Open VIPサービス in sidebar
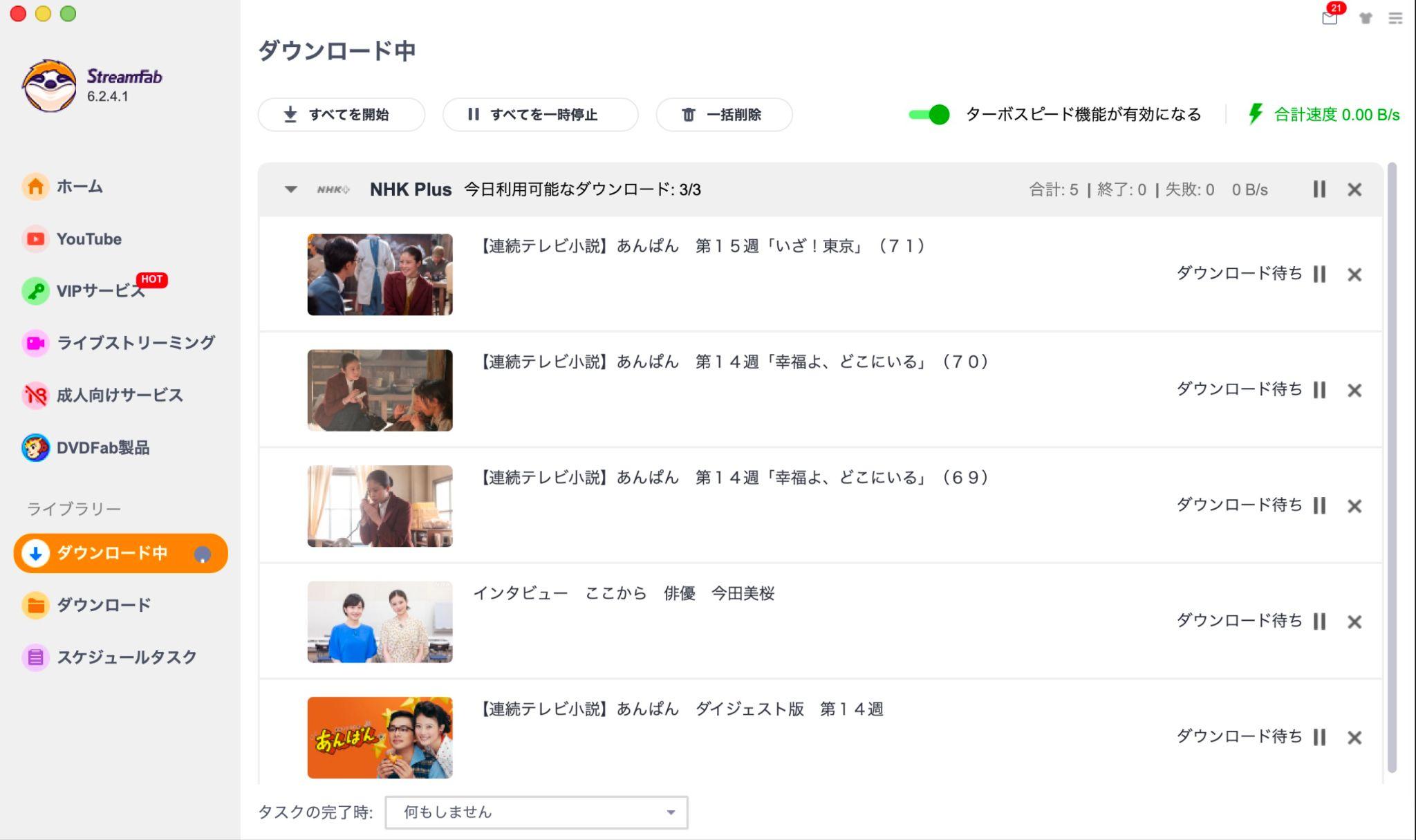 tap(84, 291)
